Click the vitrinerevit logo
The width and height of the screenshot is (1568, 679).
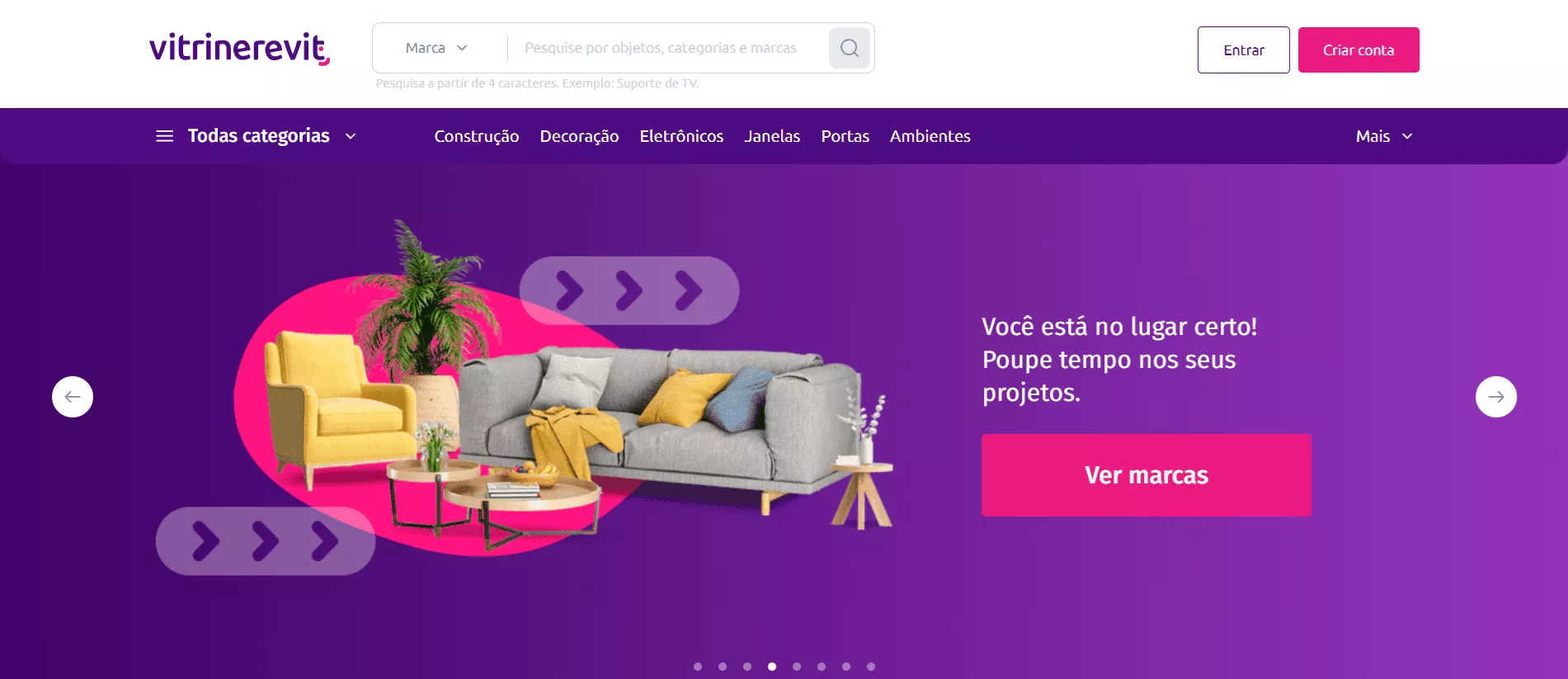[239, 48]
